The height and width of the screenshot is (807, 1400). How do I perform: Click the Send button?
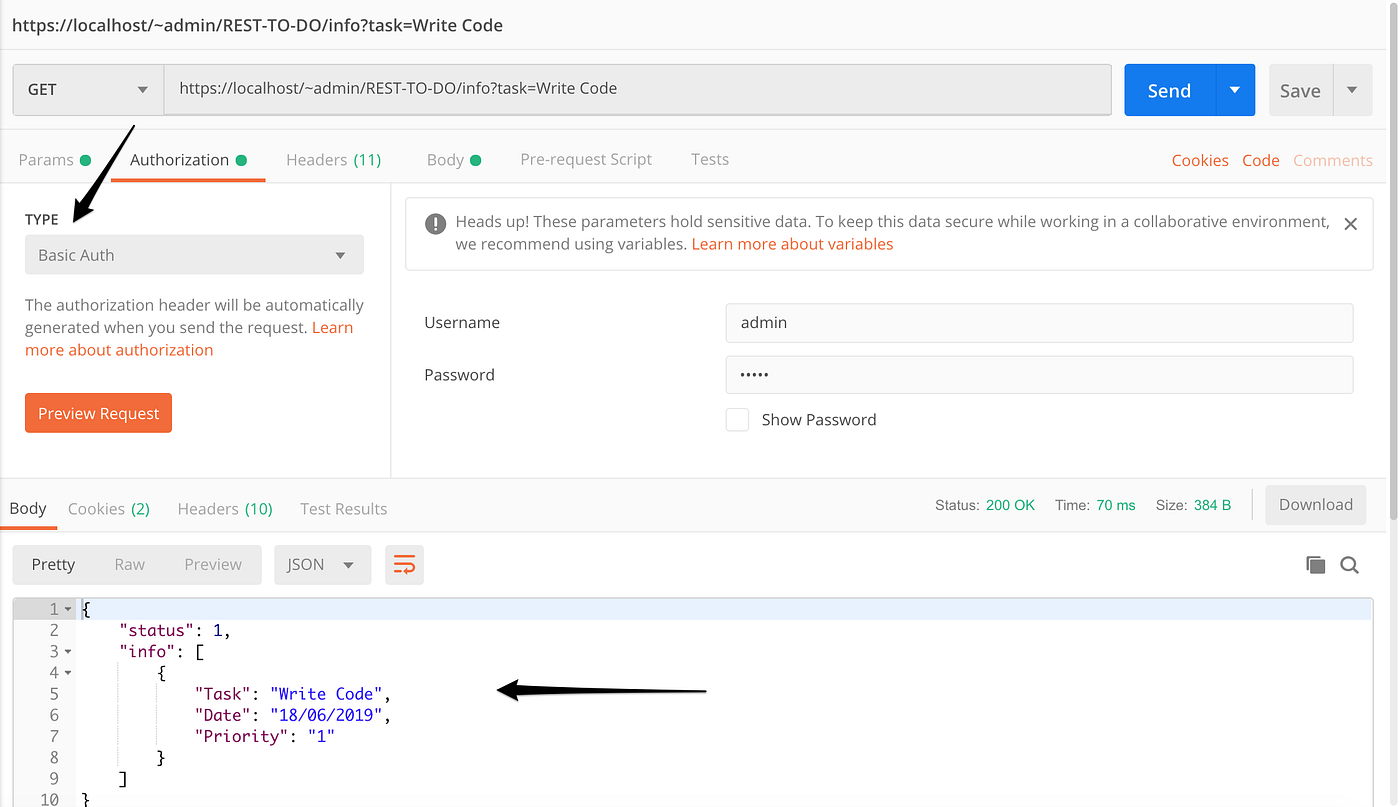pos(1168,89)
